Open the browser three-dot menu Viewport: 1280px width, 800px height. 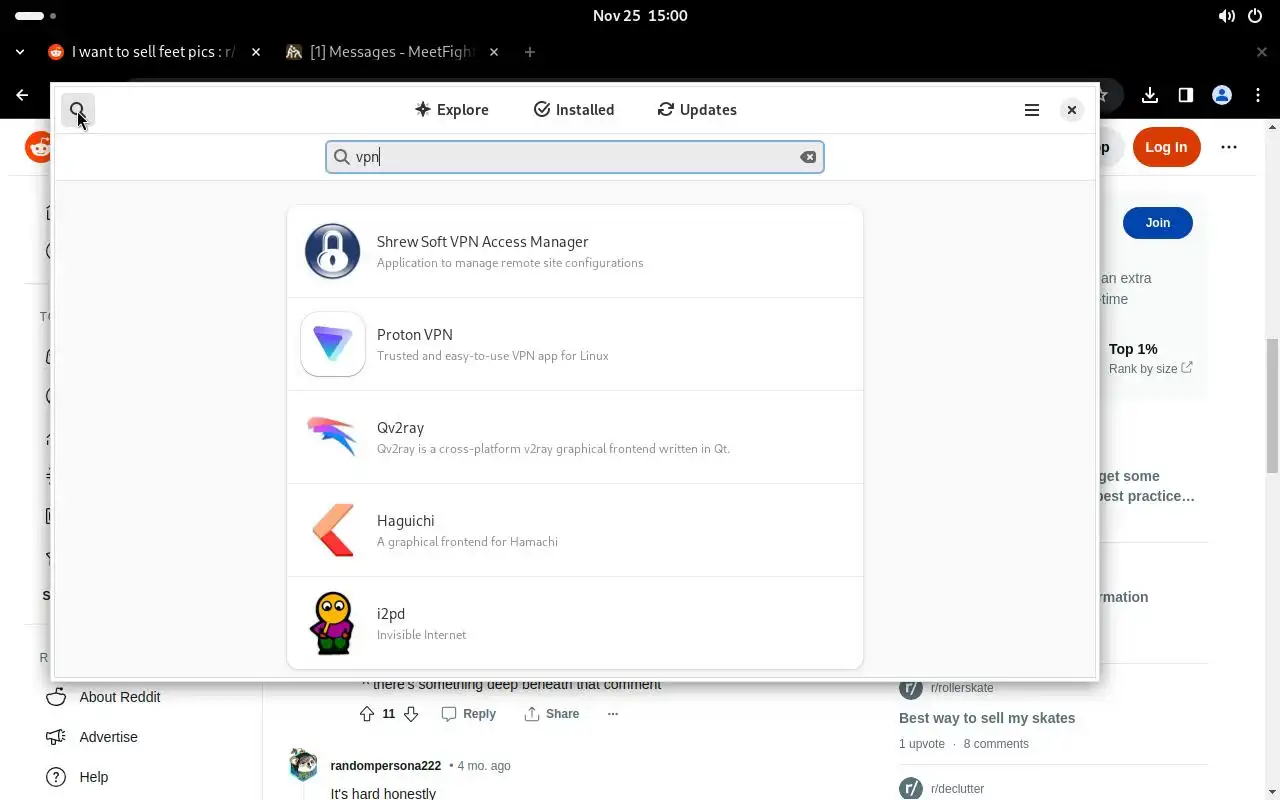click(1258, 95)
